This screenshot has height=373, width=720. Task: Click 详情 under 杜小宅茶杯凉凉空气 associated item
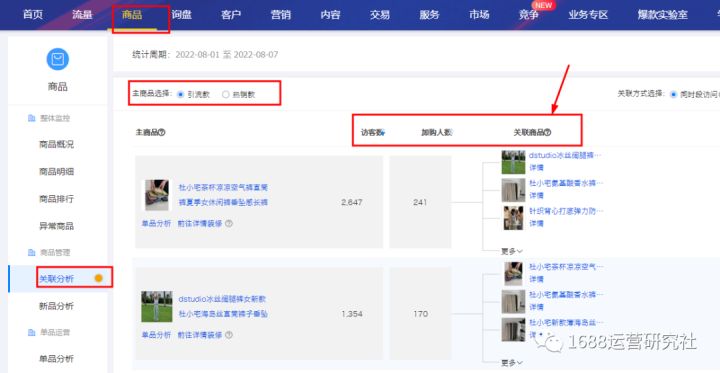[x=536, y=279]
